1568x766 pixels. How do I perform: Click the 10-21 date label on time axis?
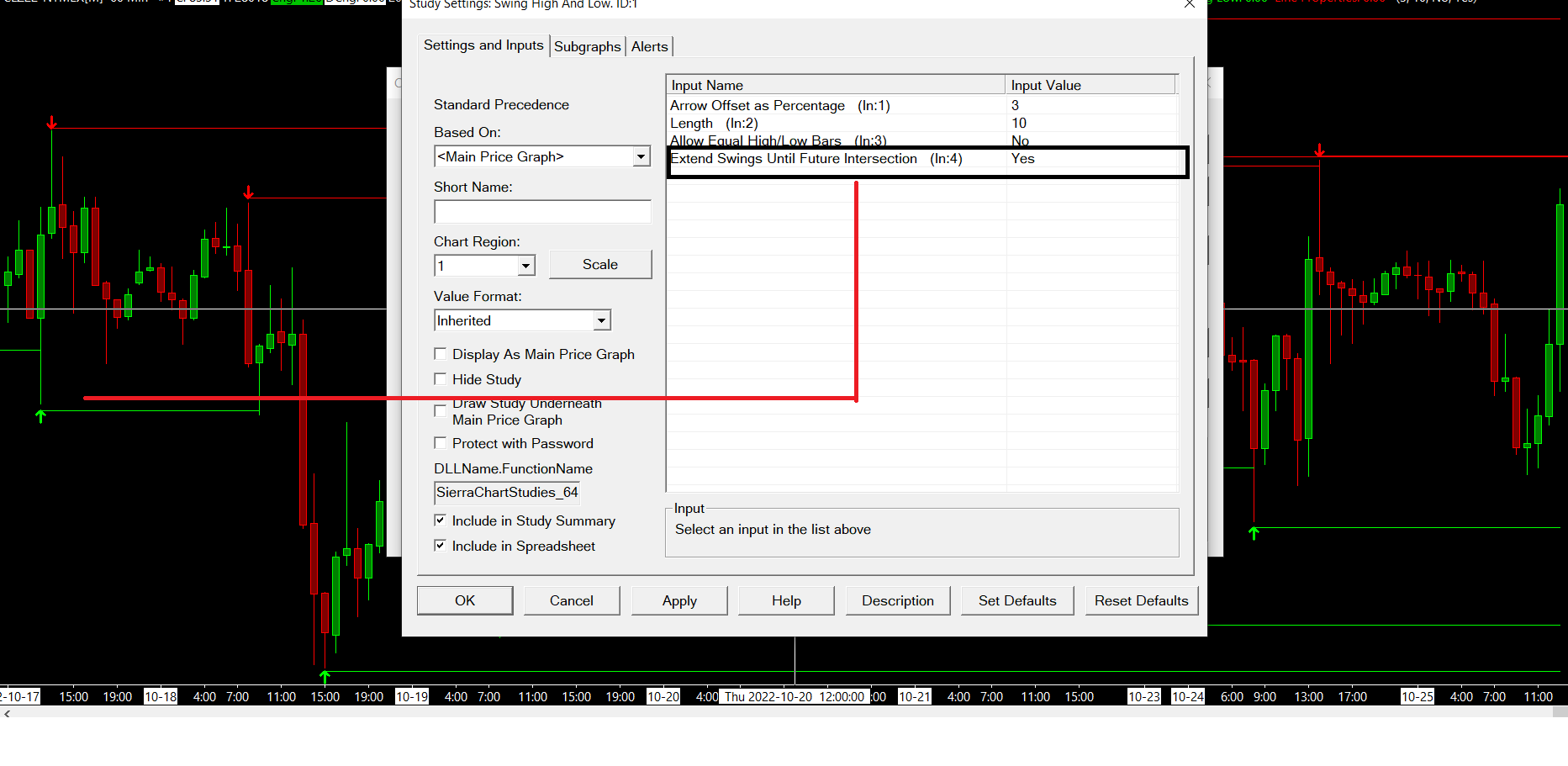(x=915, y=696)
